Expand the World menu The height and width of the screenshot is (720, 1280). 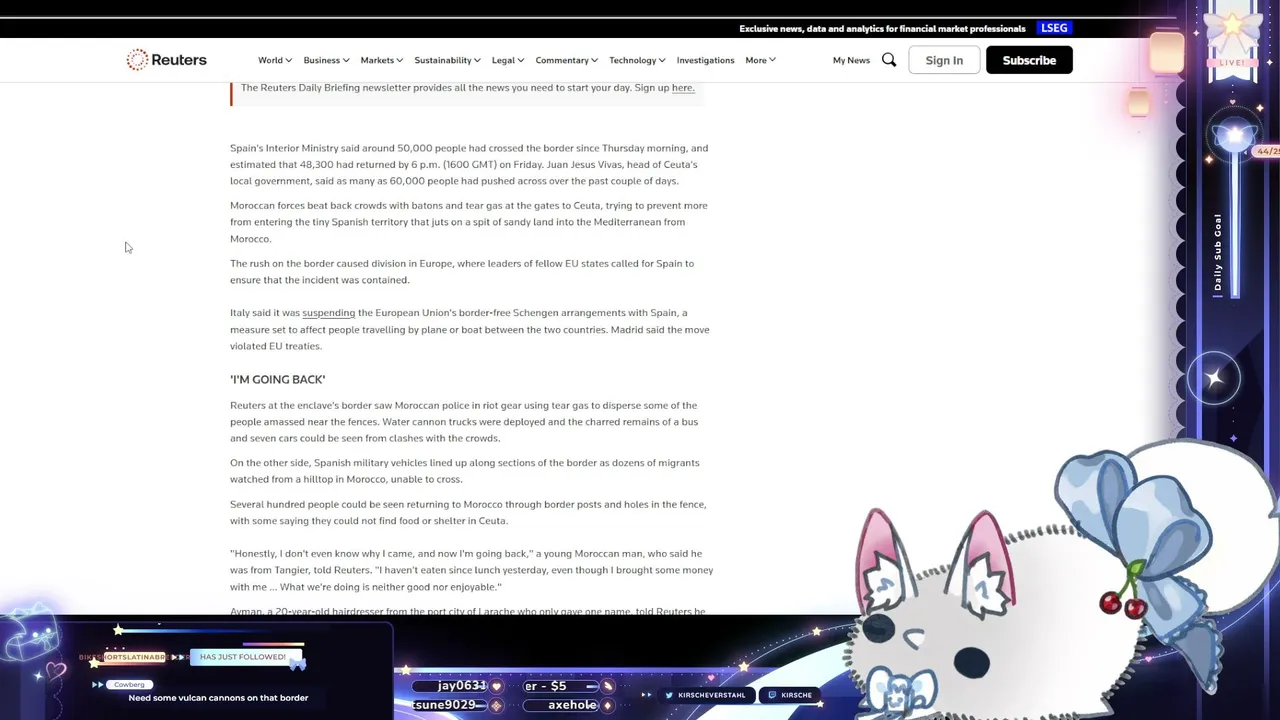pyautogui.click(x=275, y=60)
